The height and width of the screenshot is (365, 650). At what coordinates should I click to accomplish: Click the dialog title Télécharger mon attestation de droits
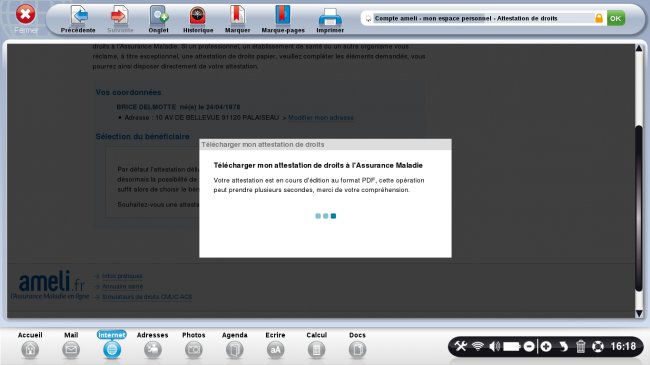pyautogui.click(x=263, y=144)
